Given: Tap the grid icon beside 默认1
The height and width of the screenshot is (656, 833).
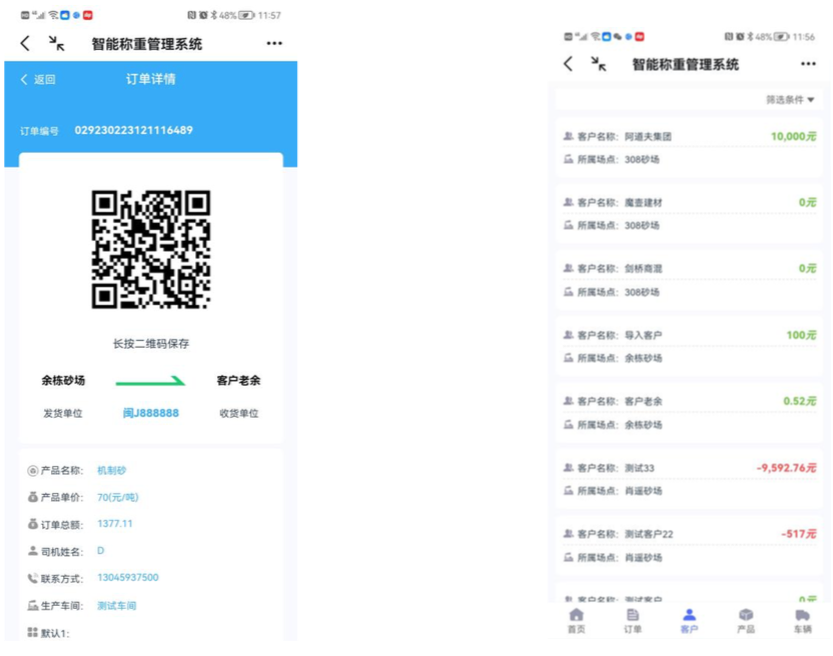Looking at the screenshot, I should coord(32,632).
